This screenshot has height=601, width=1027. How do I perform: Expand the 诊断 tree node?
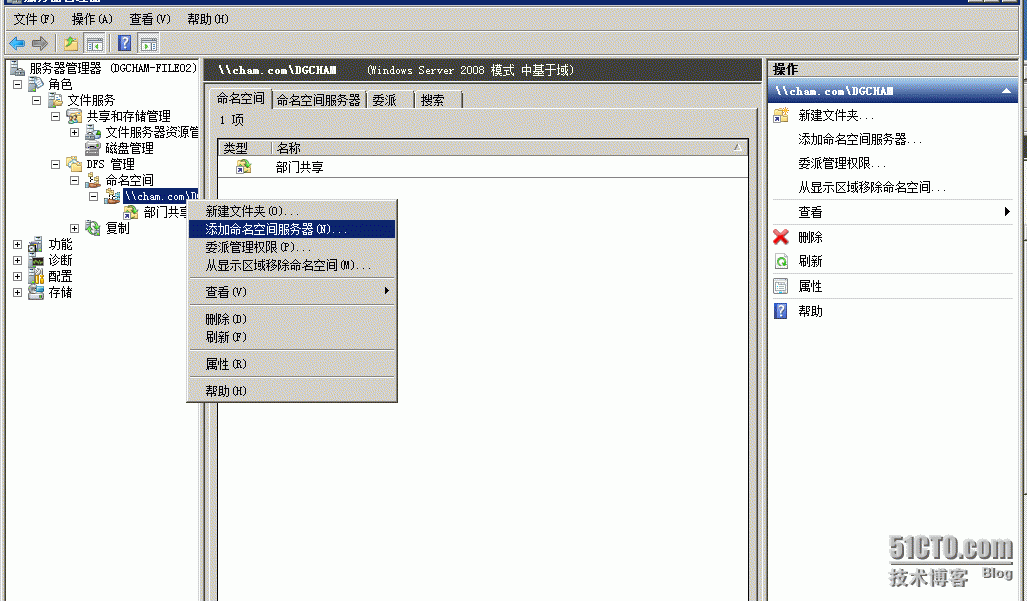[x=18, y=261]
